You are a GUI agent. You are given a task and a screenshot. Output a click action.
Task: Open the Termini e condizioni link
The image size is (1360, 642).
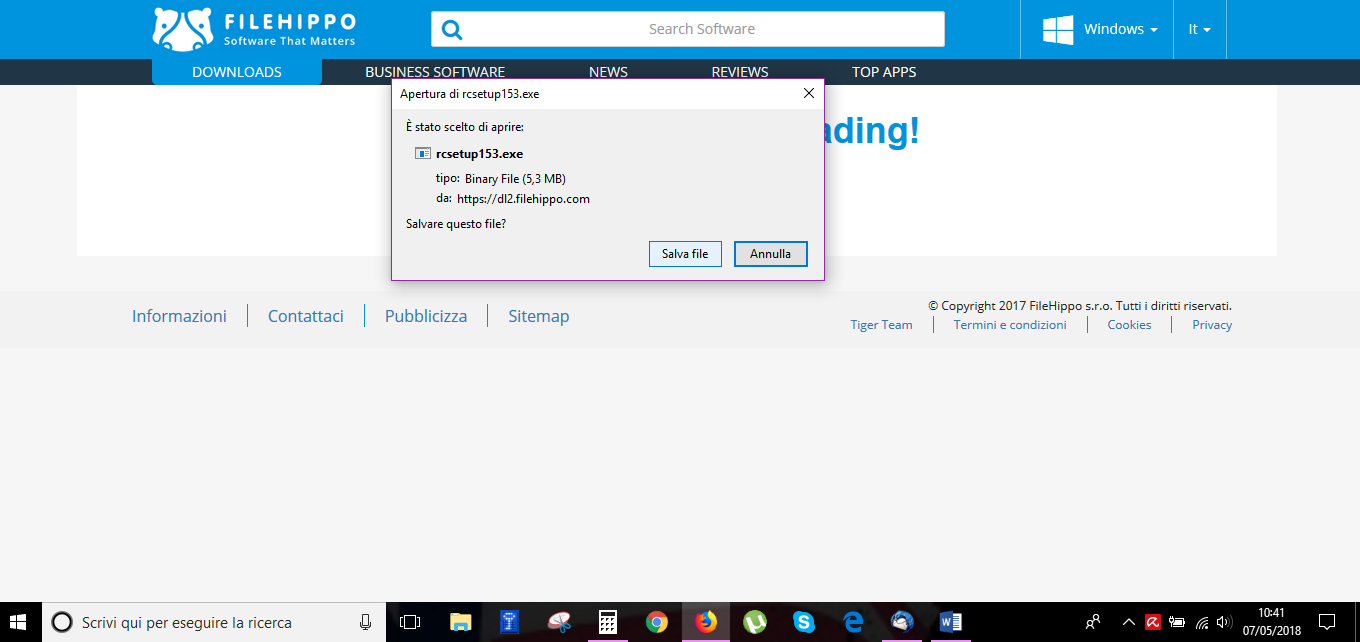pyautogui.click(x=1010, y=325)
